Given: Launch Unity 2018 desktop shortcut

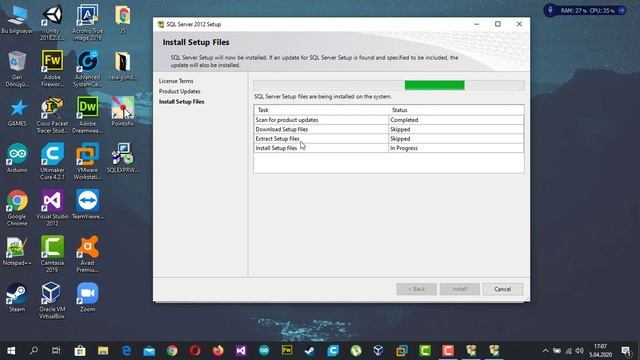Looking at the screenshot, I should pos(52,22).
